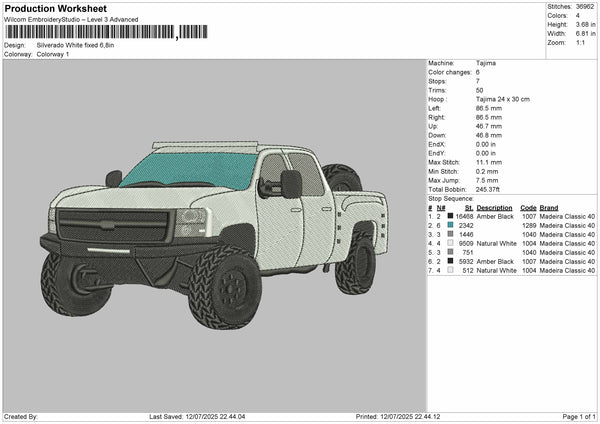Viewport: 600px width, 424px height.
Task: Click the Description column header
Action: [496, 207]
